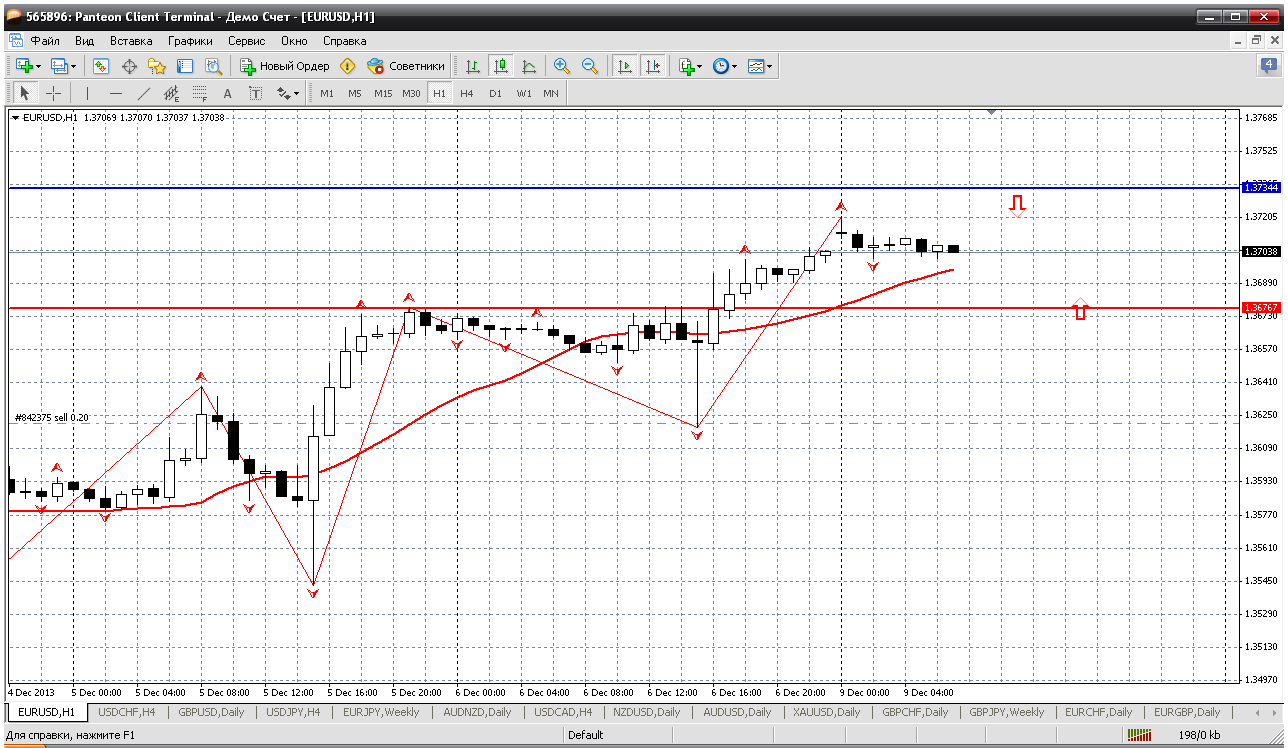
Task: Open the Market Watch panel icon
Action: coord(101,66)
